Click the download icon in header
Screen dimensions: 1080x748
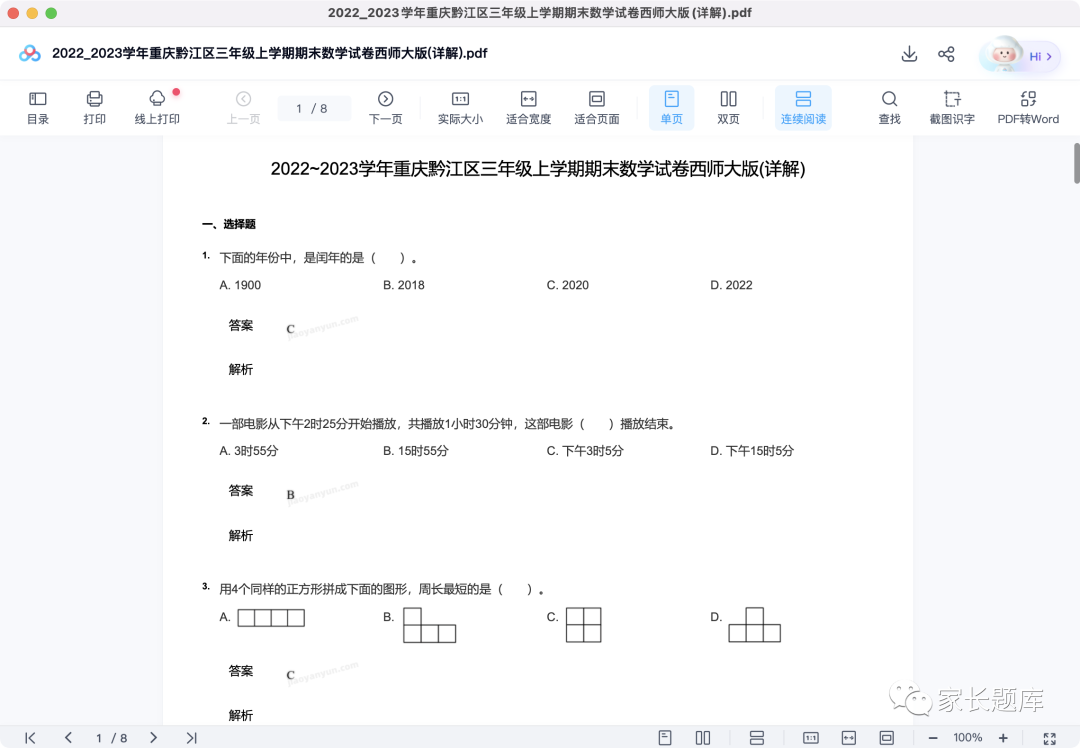click(x=909, y=54)
